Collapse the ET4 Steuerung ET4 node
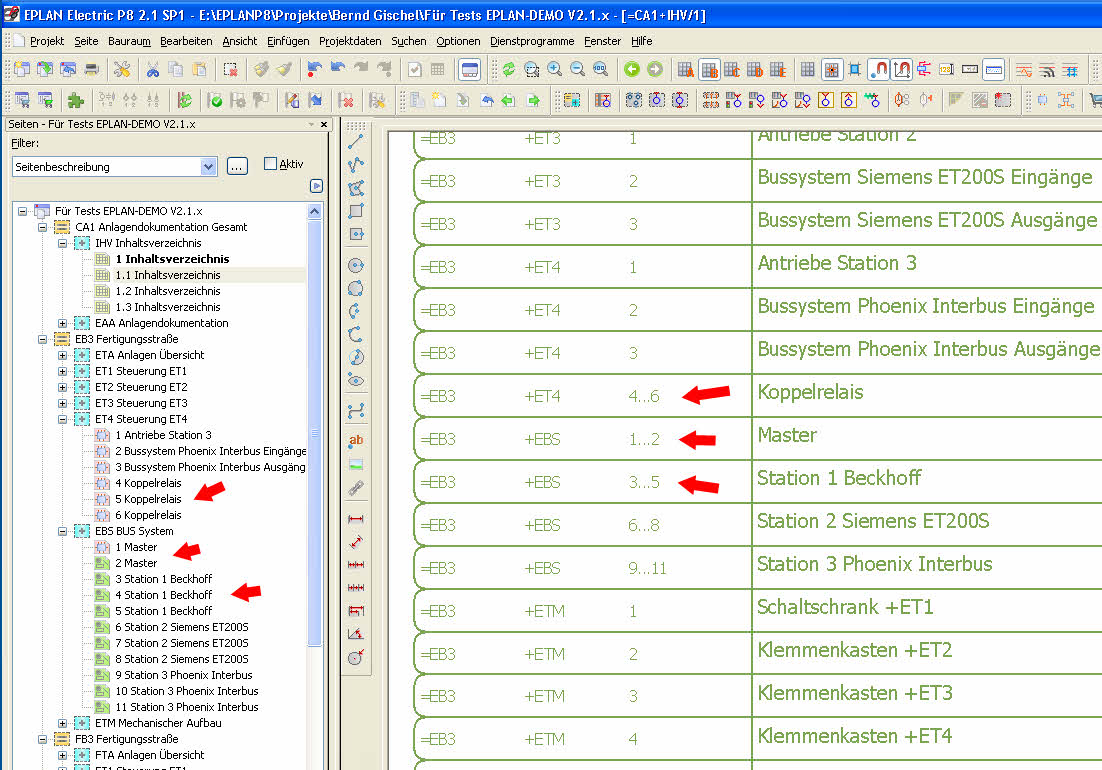 point(63,419)
